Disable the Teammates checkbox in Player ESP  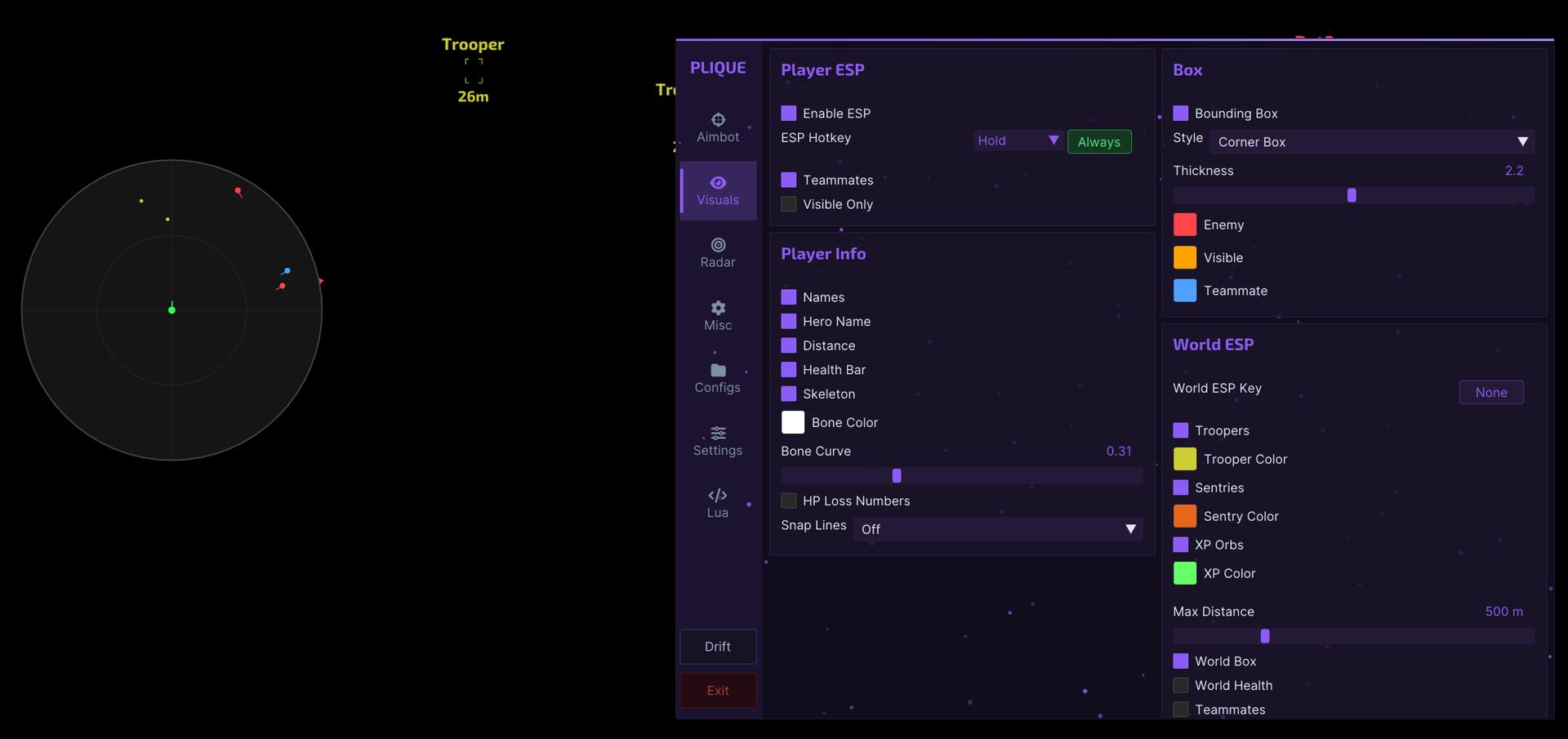point(789,180)
